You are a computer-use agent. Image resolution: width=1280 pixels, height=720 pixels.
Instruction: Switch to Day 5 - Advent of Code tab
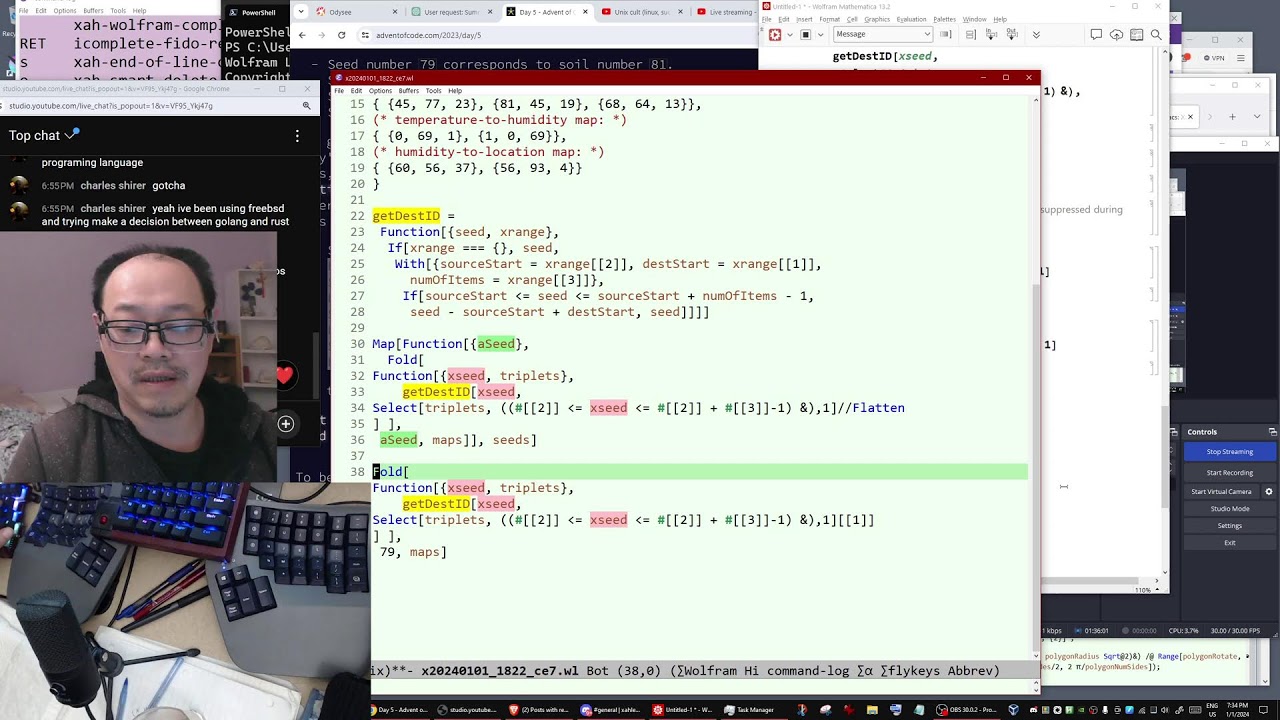pos(545,12)
